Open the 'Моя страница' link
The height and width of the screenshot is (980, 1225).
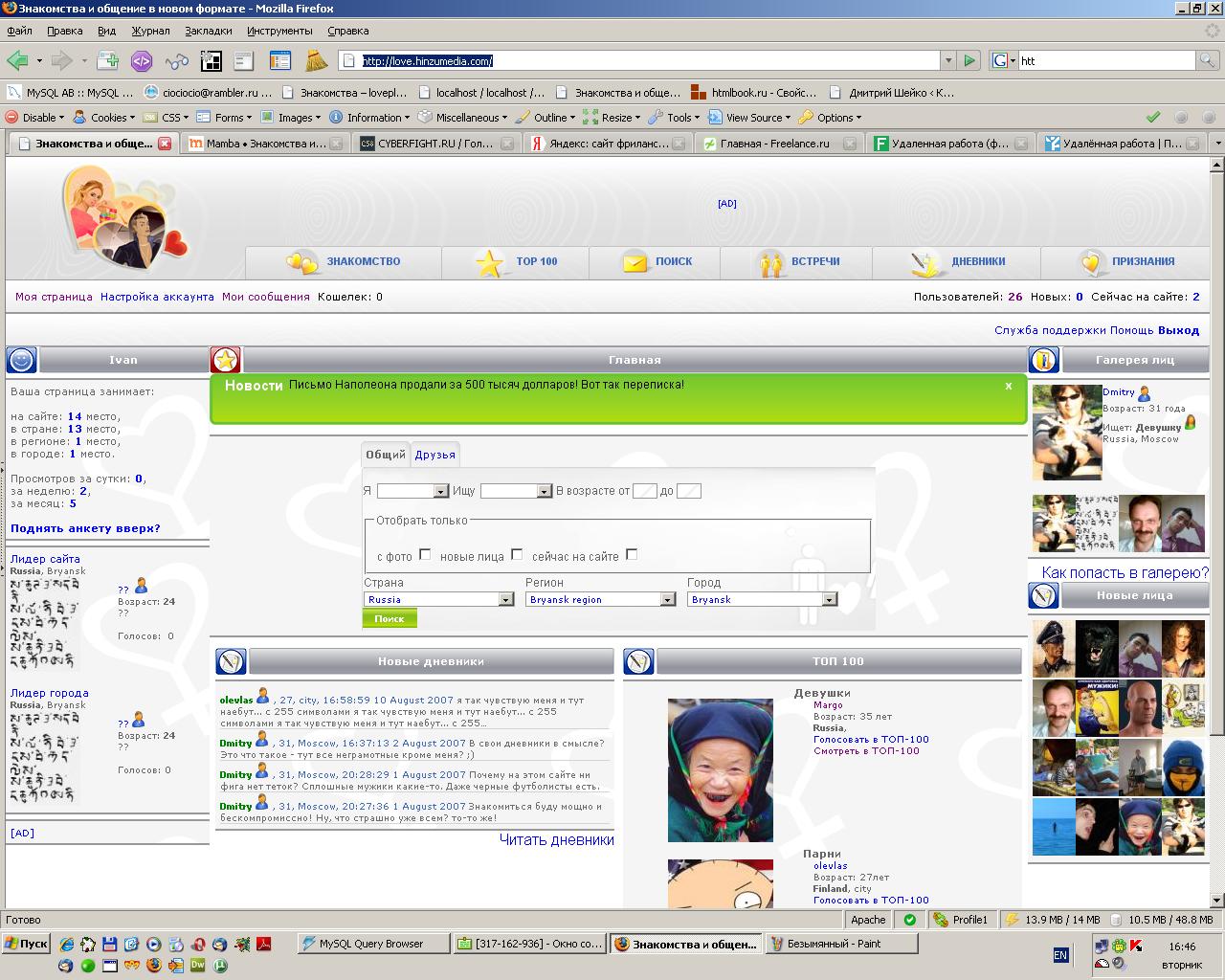(x=54, y=297)
